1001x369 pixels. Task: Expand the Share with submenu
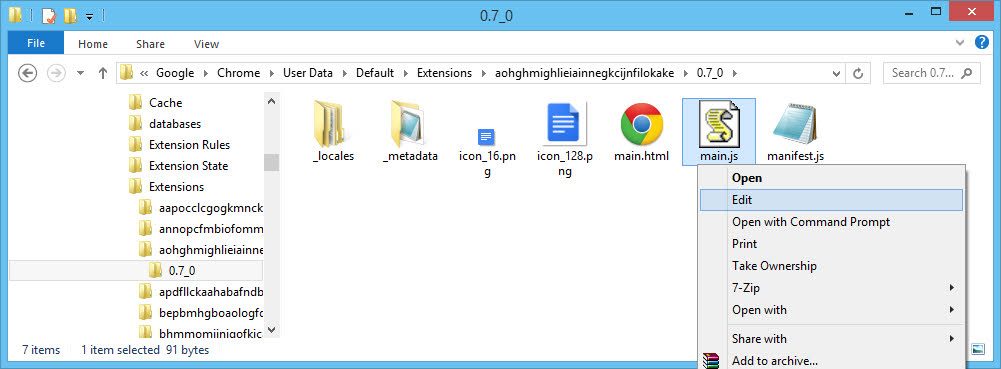pos(831,338)
